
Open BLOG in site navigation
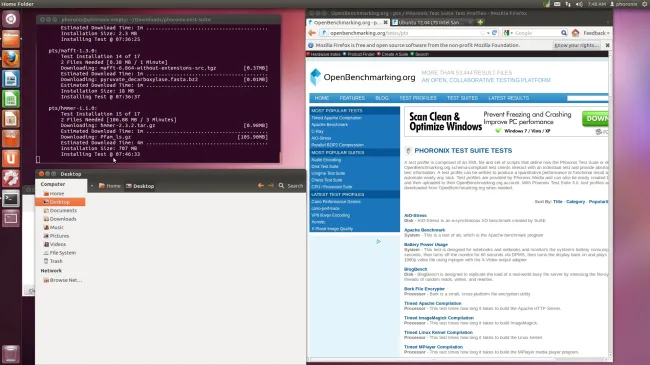pos(382,98)
